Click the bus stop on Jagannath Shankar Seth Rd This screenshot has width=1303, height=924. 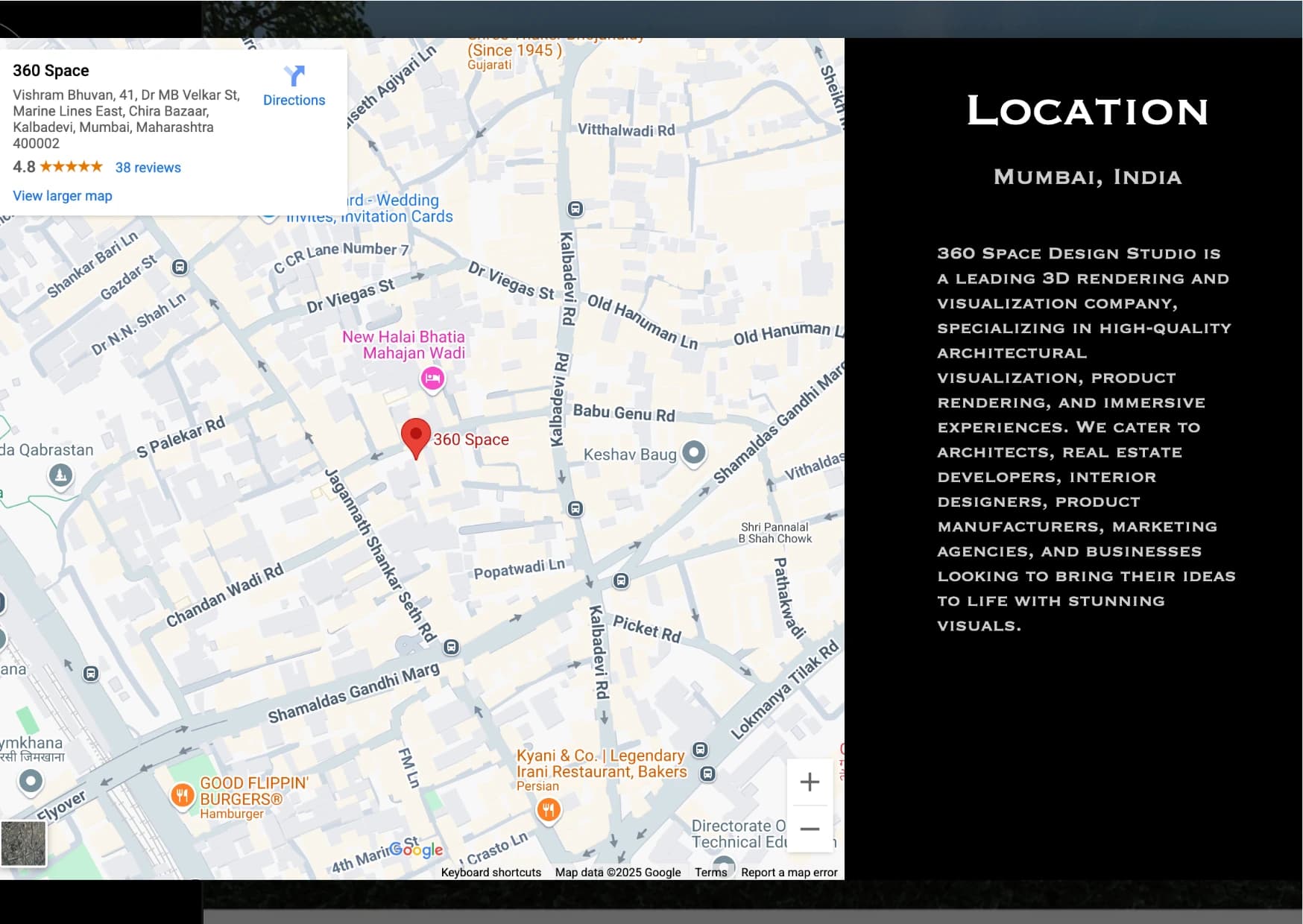[451, 647]
